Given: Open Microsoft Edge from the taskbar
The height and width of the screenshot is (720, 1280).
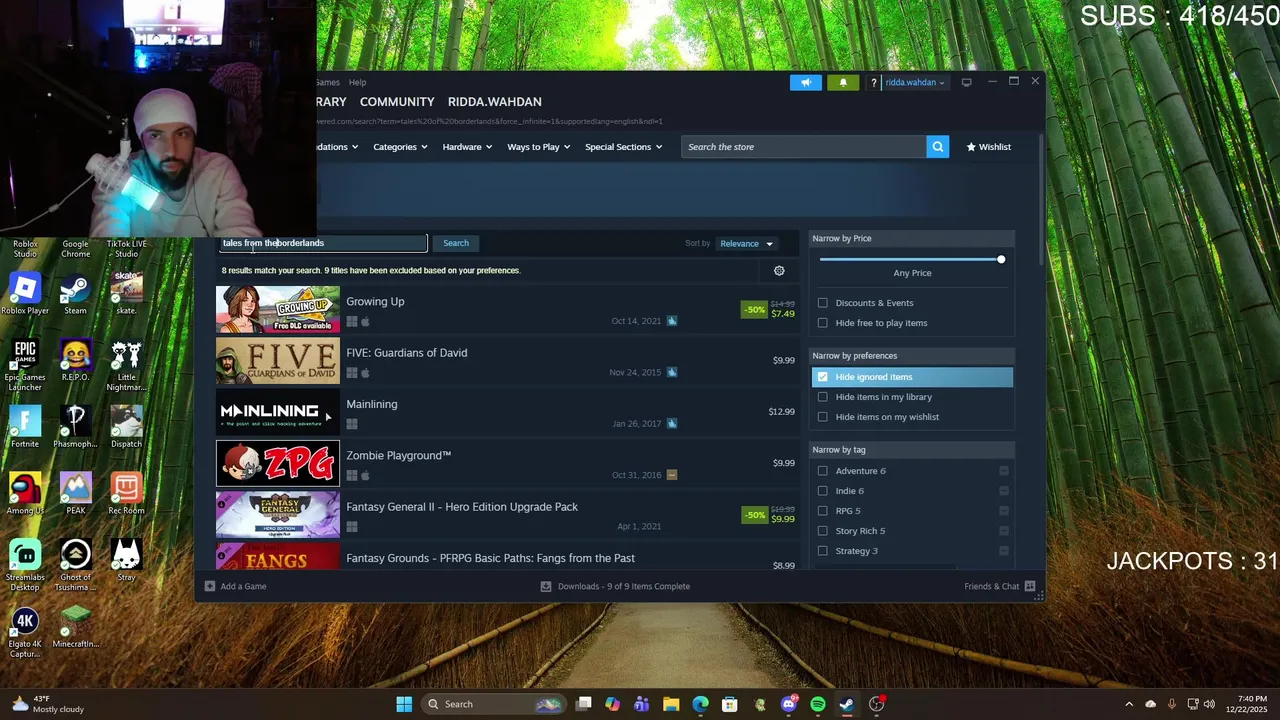Looking at the screenshot, I should tap(700, 704).
